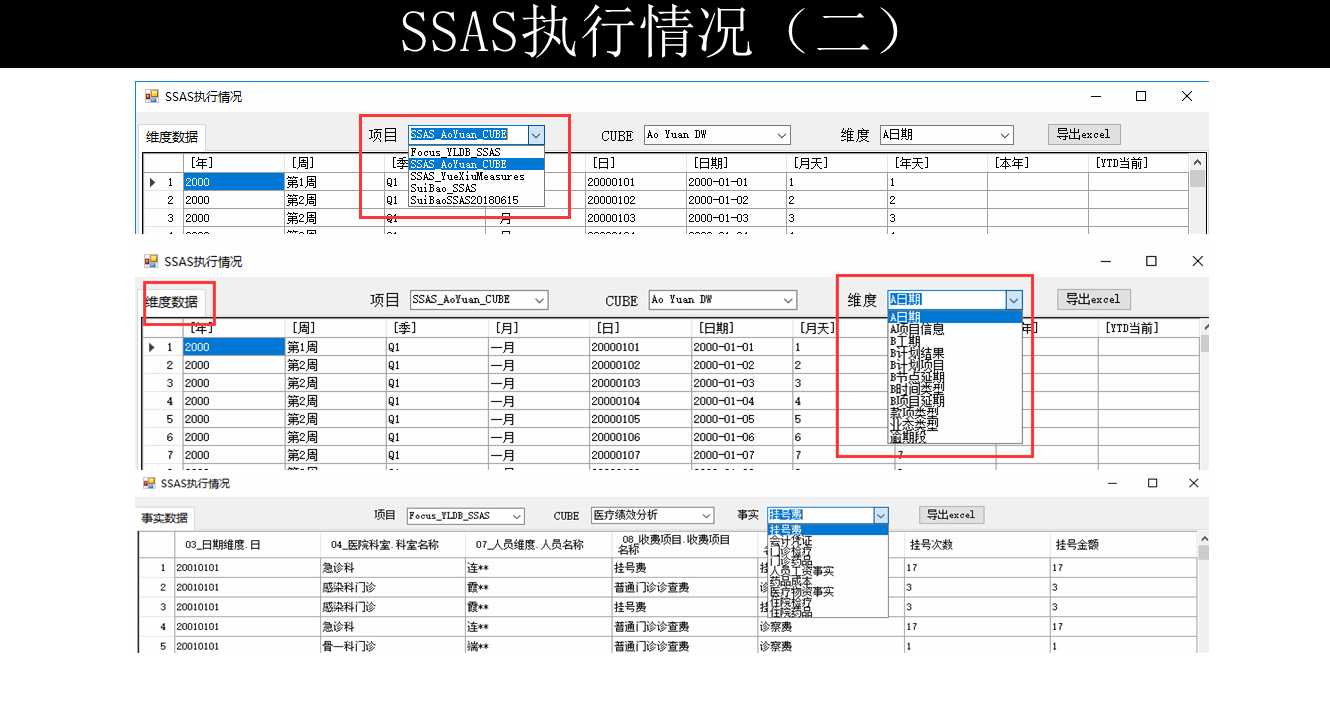Click scroll-up arrow in project-list window grid
Image resolution: width=1330 pixels, height=720 pixels.
(1197, 162)
